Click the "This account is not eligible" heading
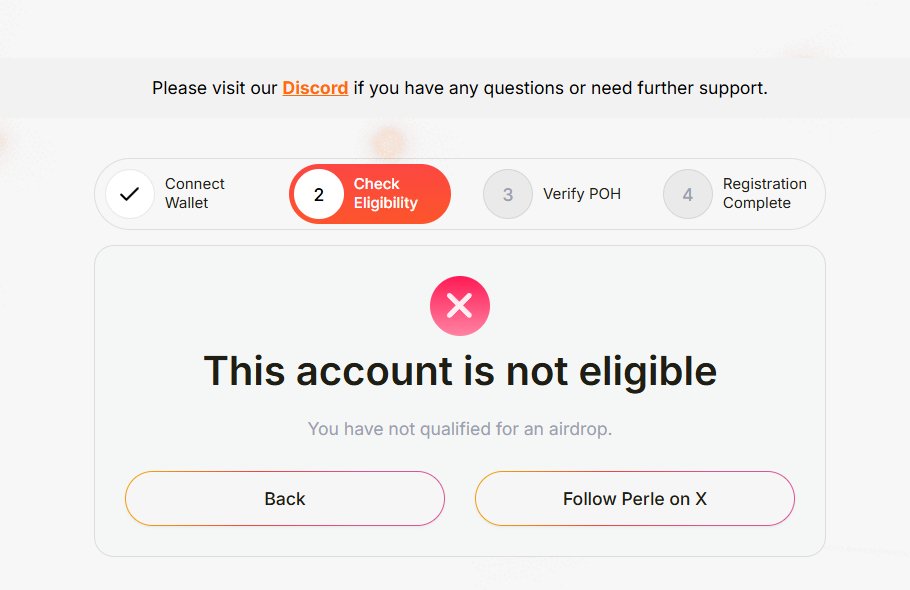 (x=460, y=371)
